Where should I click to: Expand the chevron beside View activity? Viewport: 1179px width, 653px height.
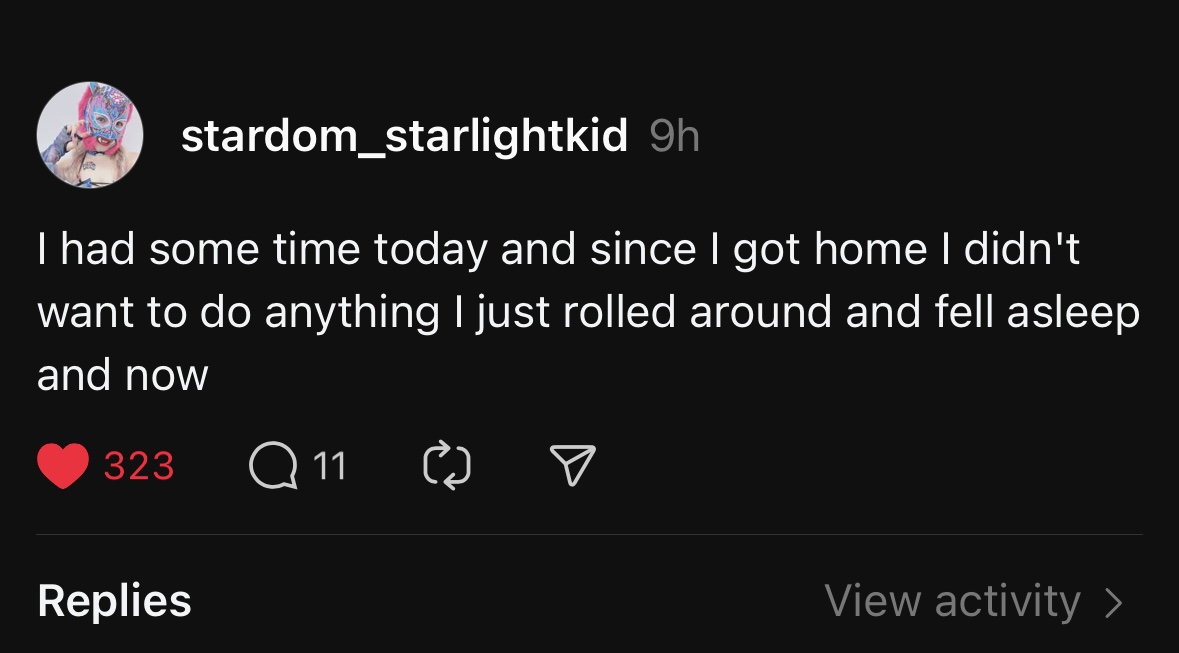1114,602
